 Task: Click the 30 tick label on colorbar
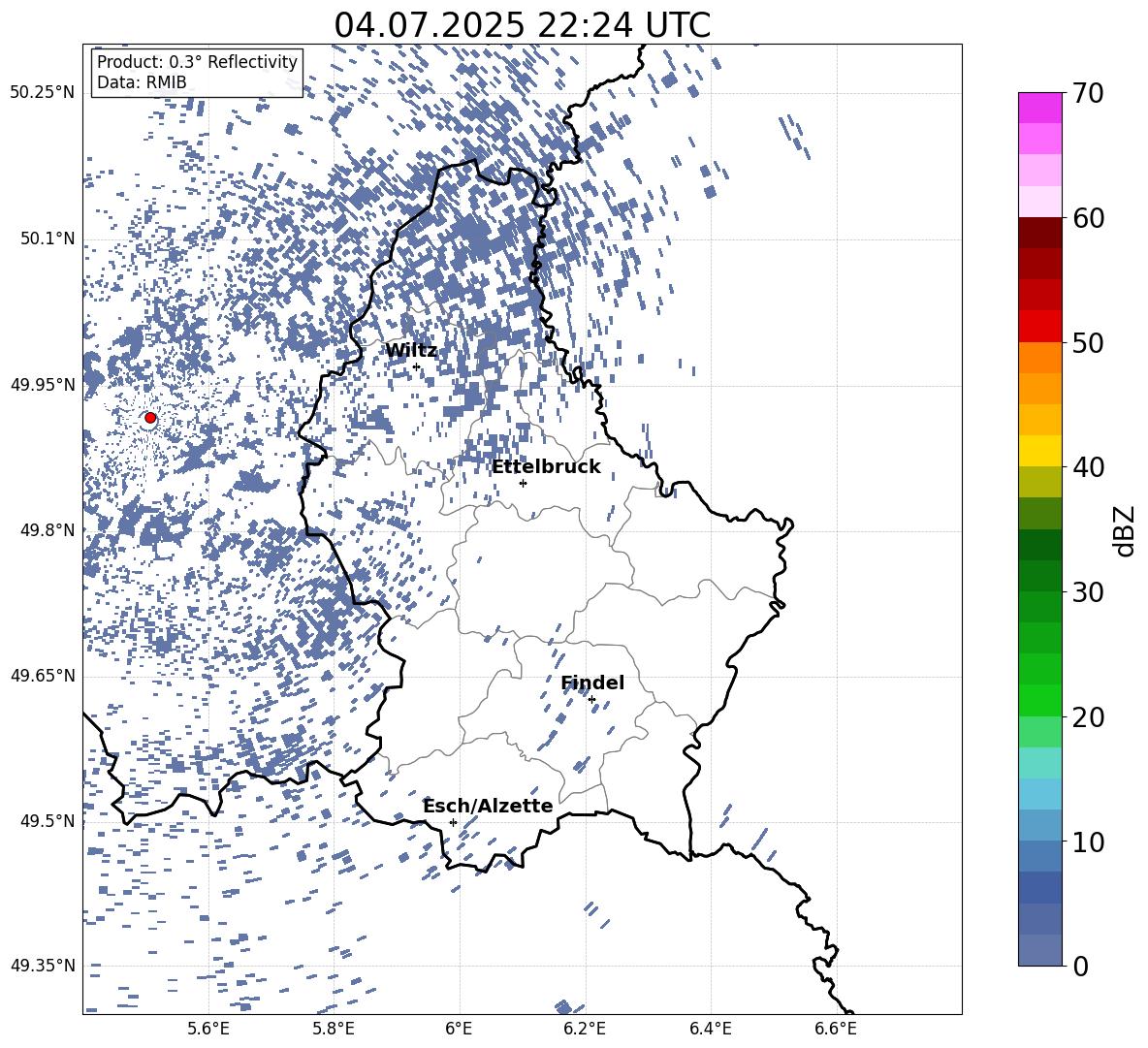pos(1088,591)
